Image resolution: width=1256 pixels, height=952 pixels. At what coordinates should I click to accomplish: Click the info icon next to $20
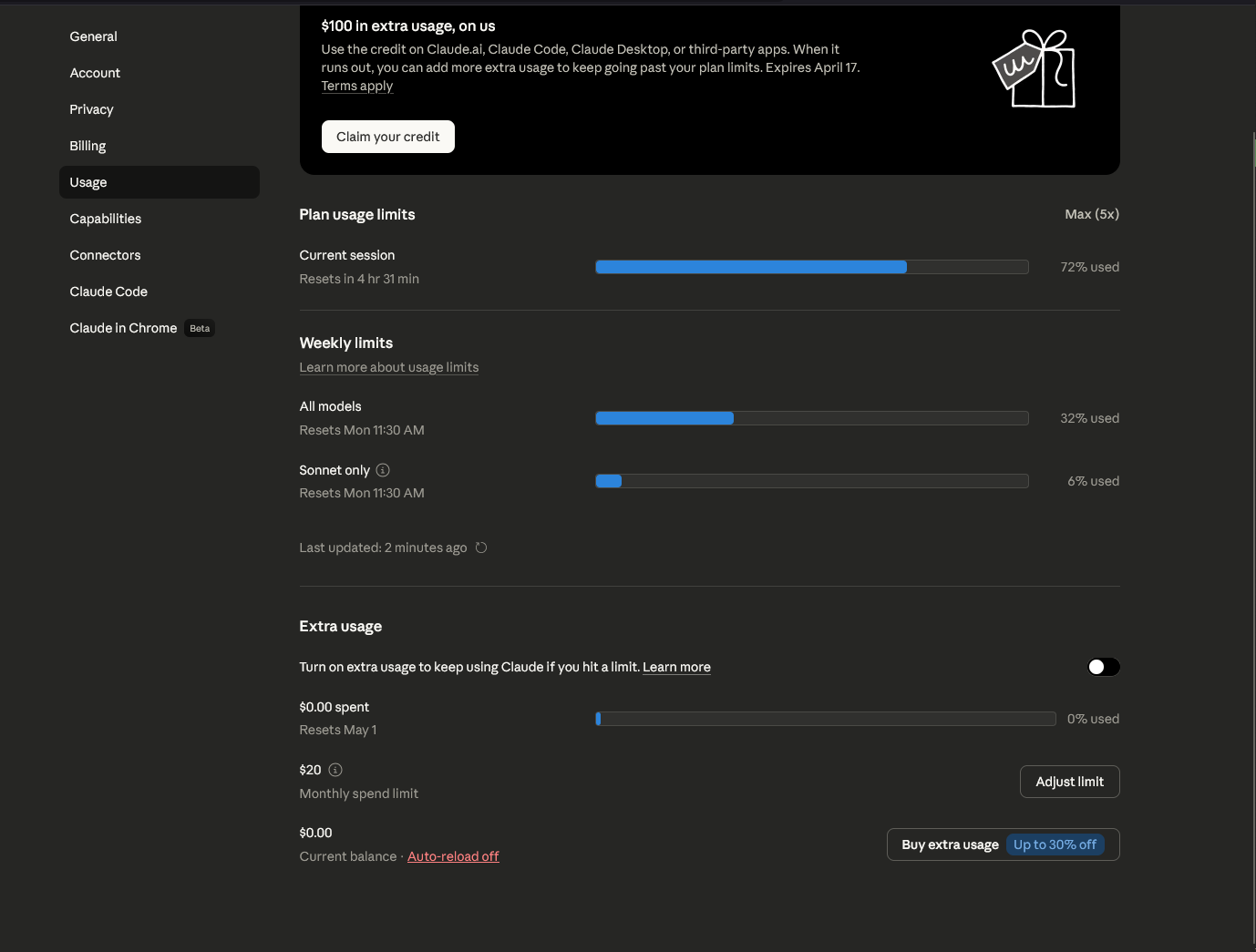(335, 770)
